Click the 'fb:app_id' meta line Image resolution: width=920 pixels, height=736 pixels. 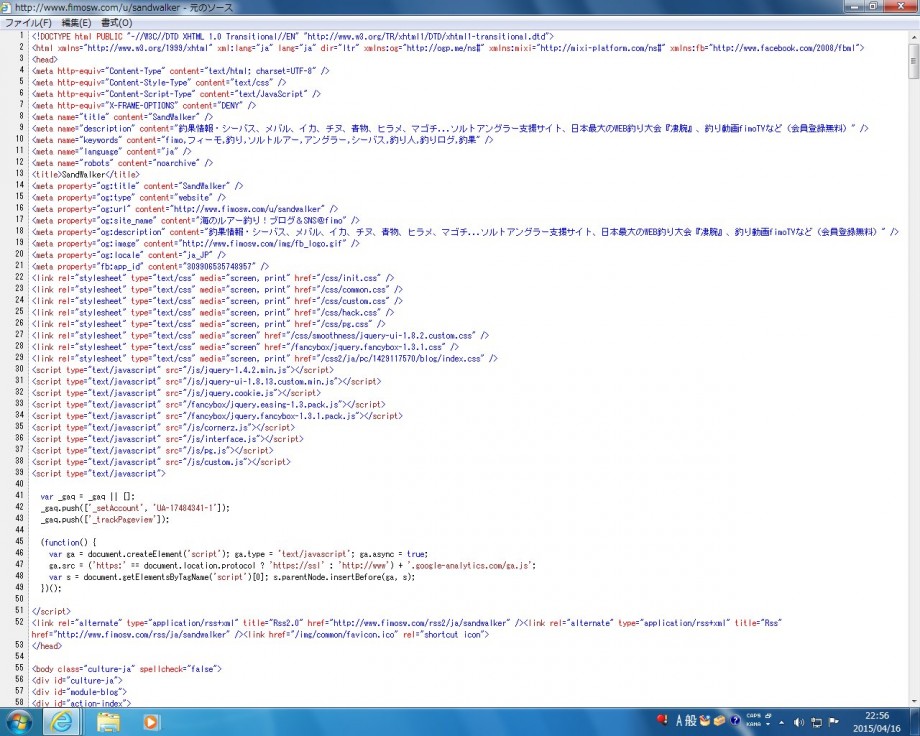pyautogui.click(x=150, y=266)
